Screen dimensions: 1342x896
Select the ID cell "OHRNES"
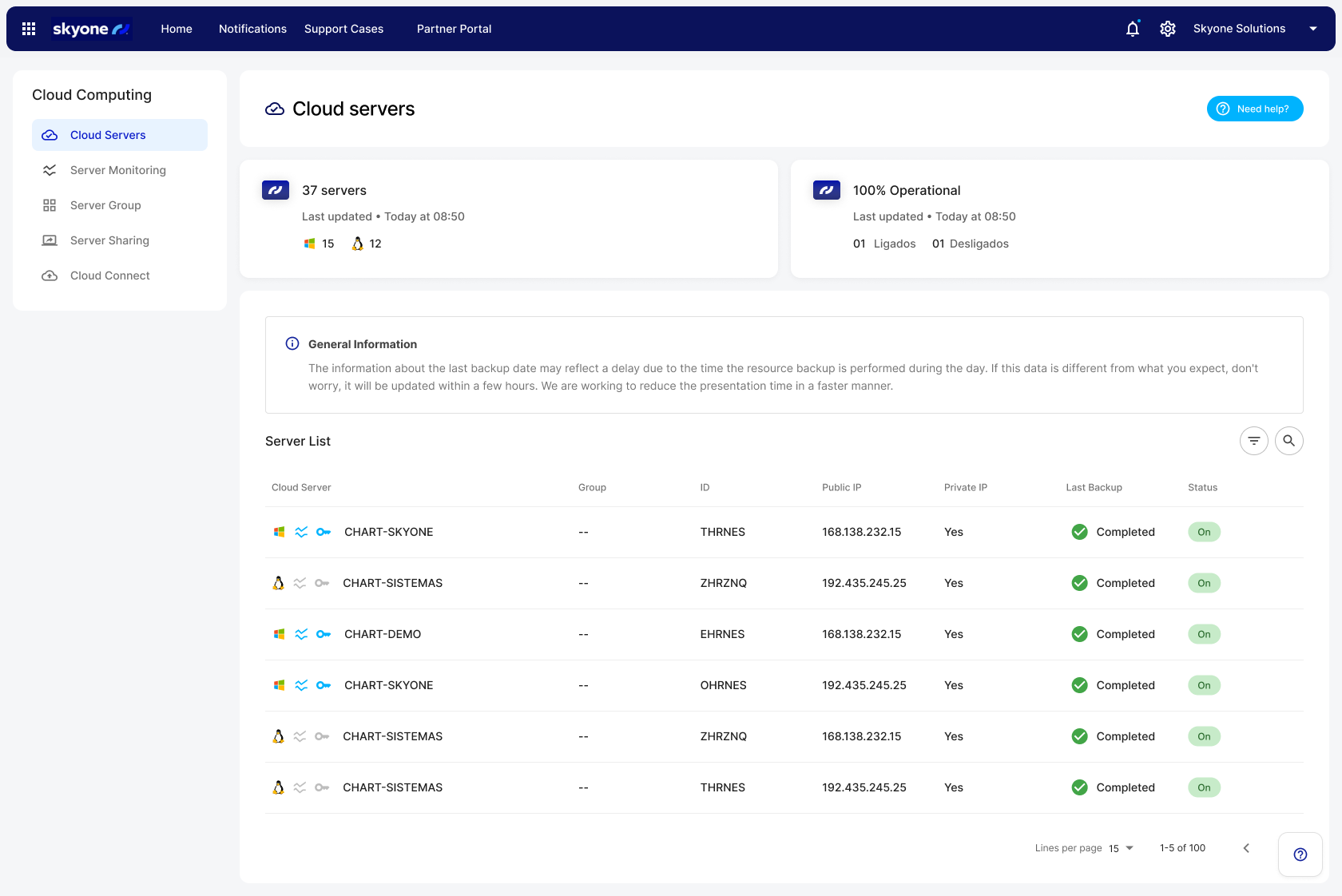[x=723, y=685]
